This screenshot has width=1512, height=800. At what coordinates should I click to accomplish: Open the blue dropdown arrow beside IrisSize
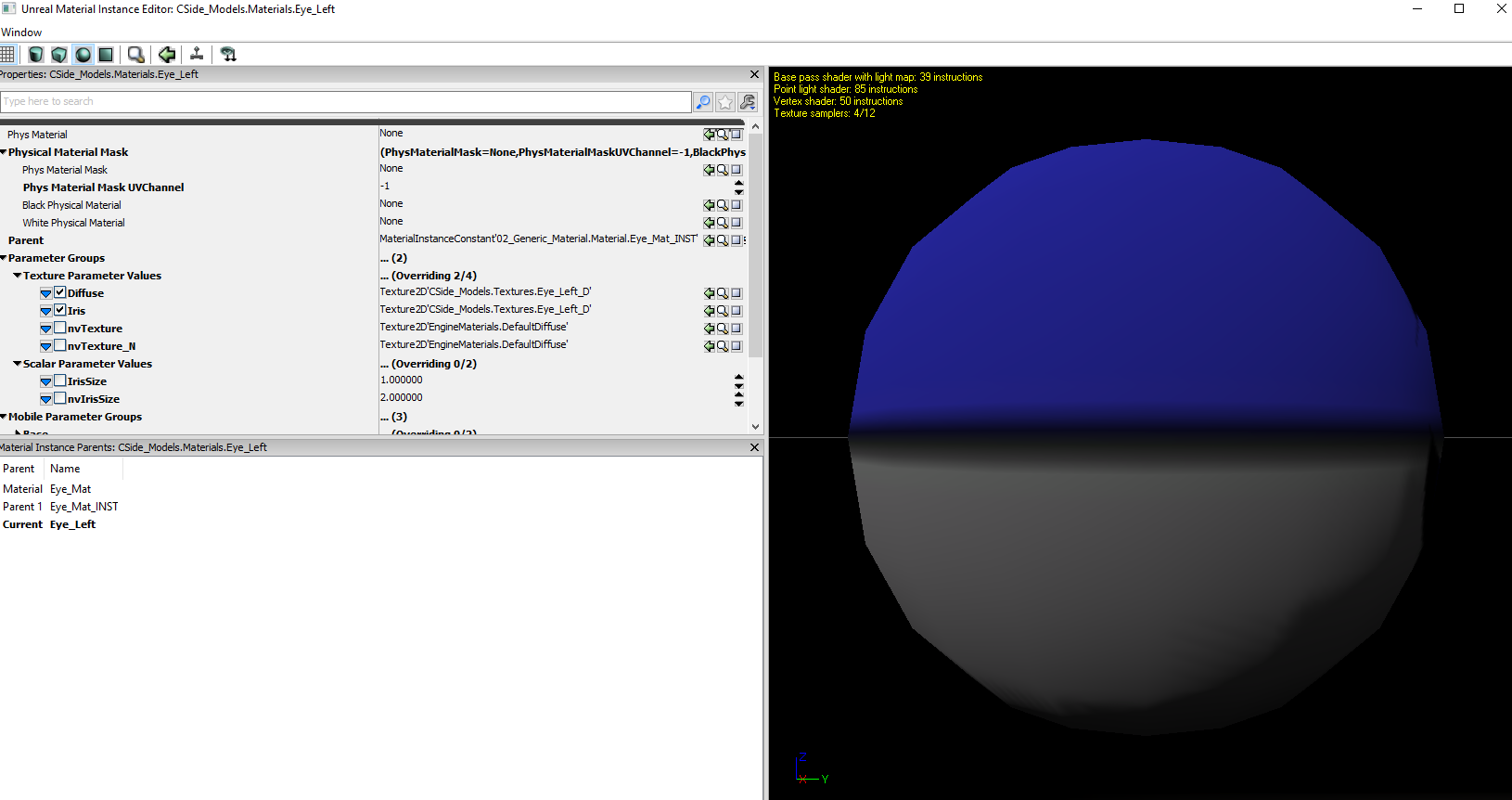(x=45, y=381)
